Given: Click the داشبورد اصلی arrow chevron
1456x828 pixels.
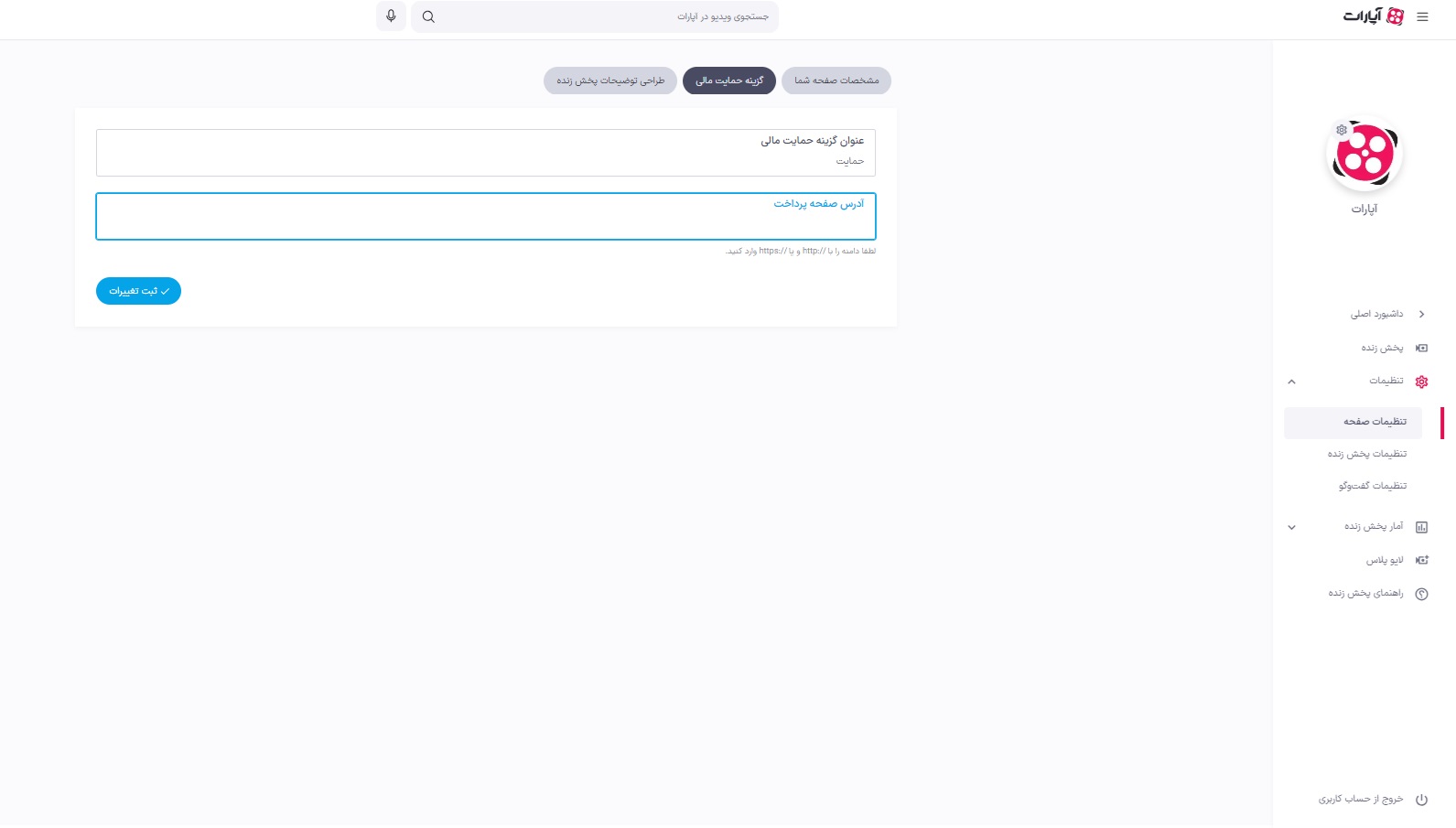Looking at the screenshot, I should click(1421, 314).
